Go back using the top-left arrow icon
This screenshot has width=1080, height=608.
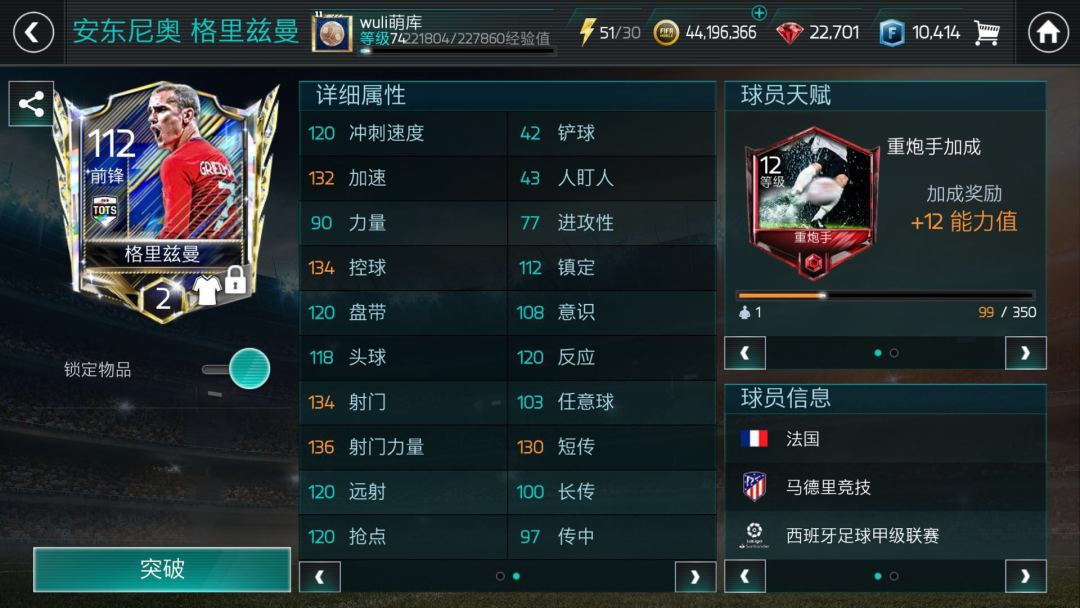[x=33, y=32]
